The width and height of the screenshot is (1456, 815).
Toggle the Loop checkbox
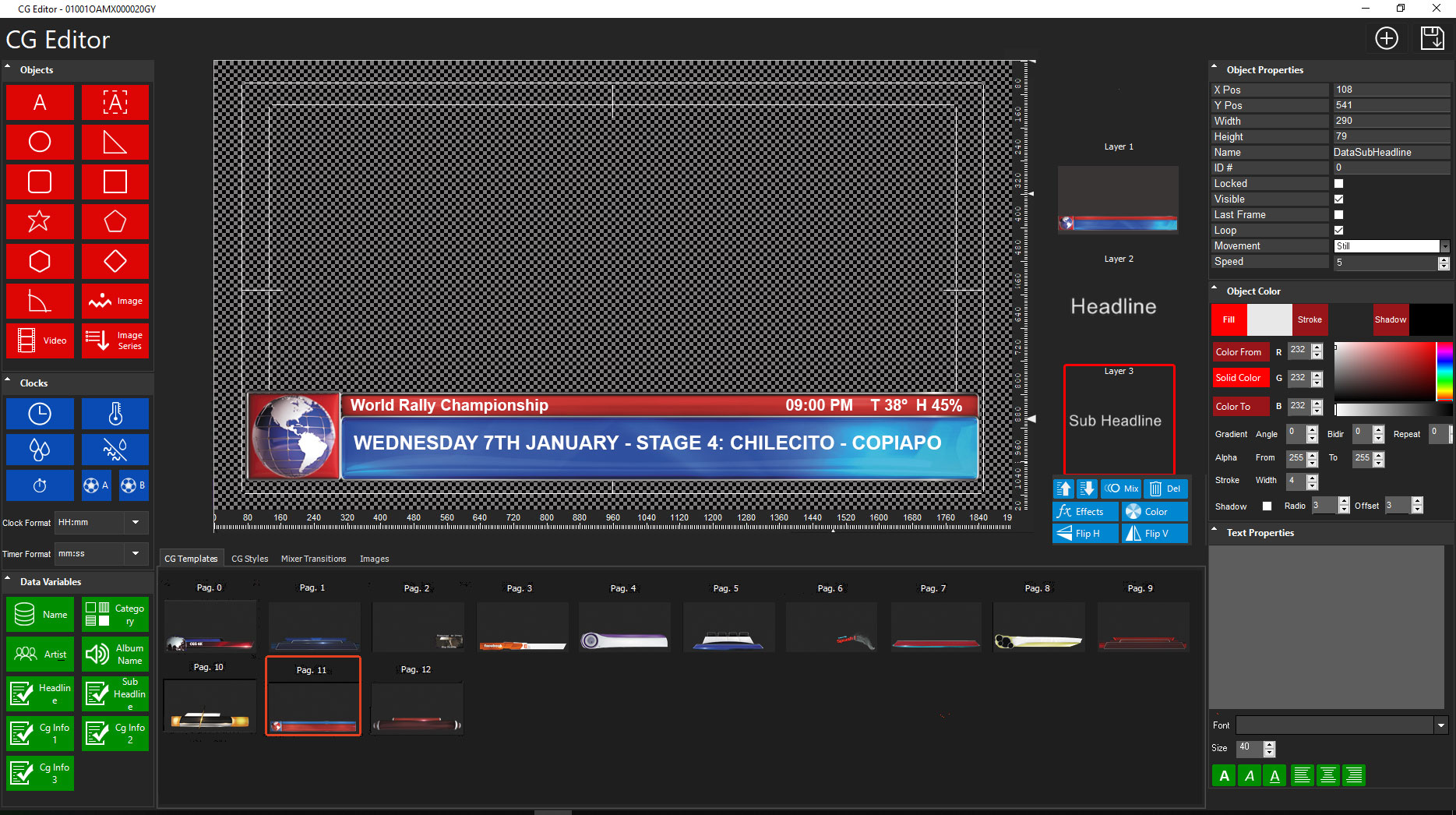click(1338, 231)
